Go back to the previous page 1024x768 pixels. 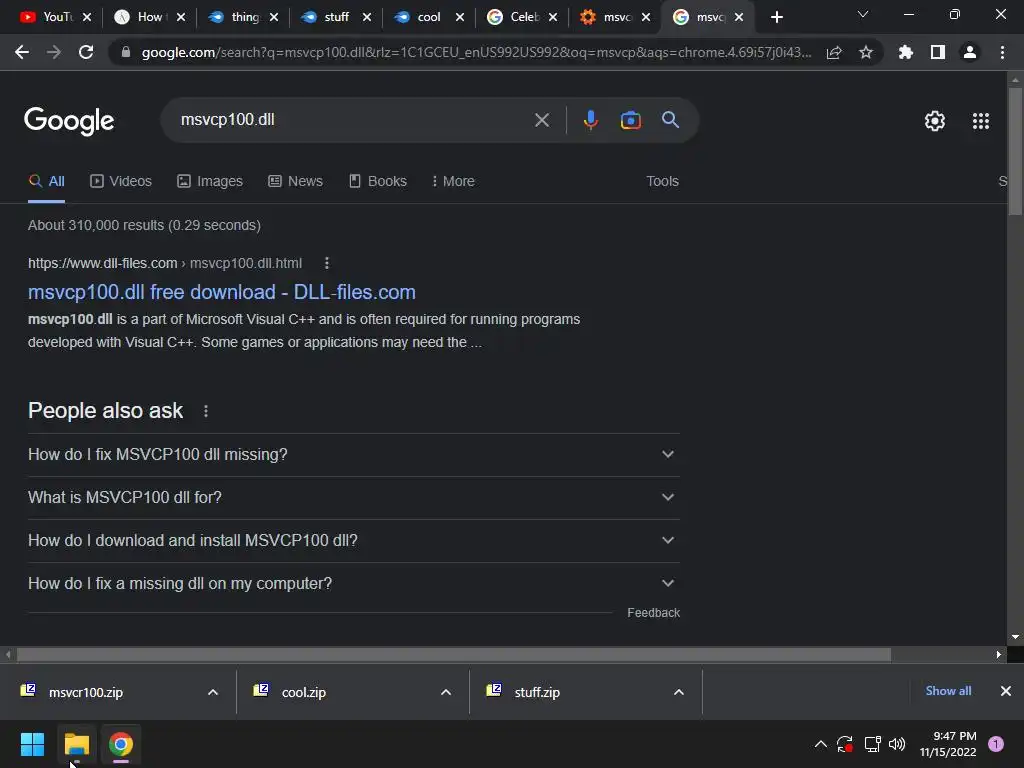[x=22, y=52]
